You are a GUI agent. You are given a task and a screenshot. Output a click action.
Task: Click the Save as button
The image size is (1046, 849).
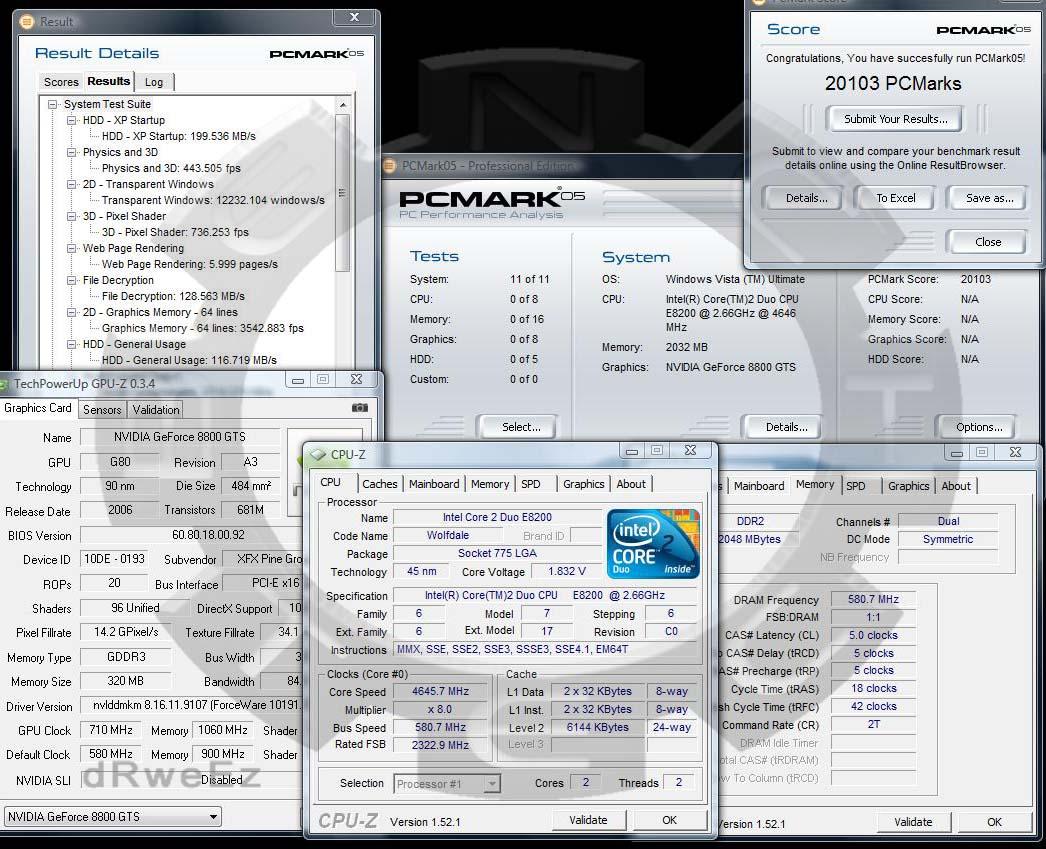click(989, 198)
